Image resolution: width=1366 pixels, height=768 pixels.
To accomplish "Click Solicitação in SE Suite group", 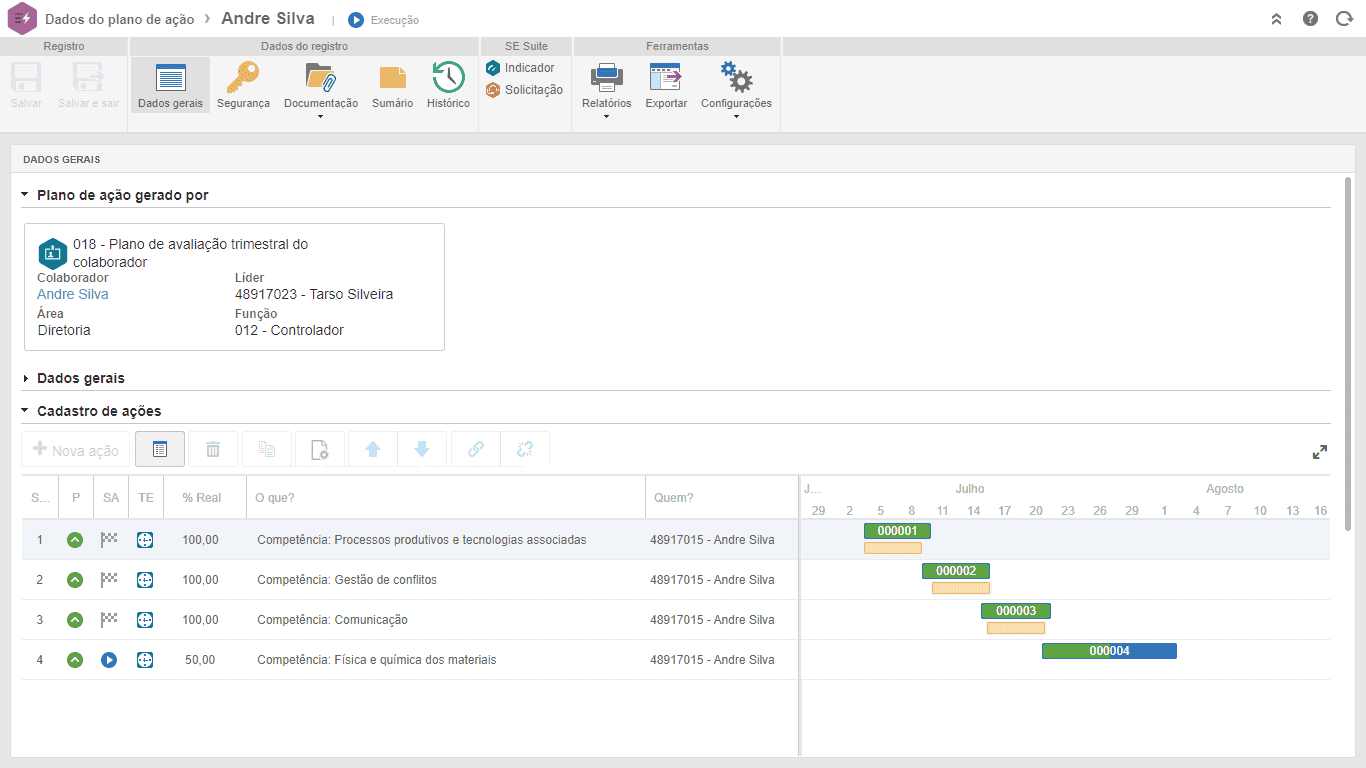I will 524,90.
